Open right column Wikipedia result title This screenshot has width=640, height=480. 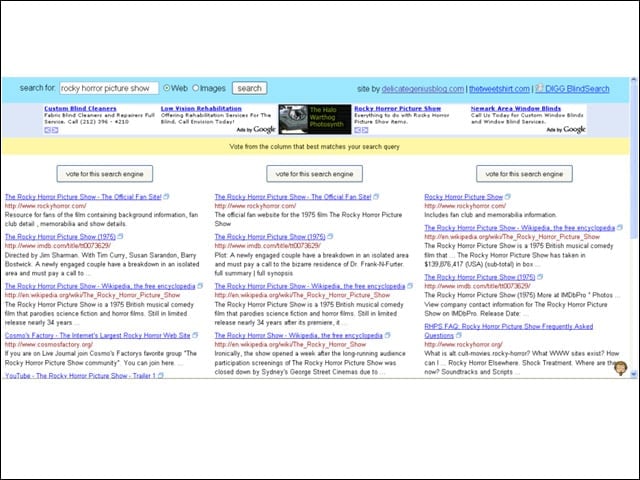(520, 228)
